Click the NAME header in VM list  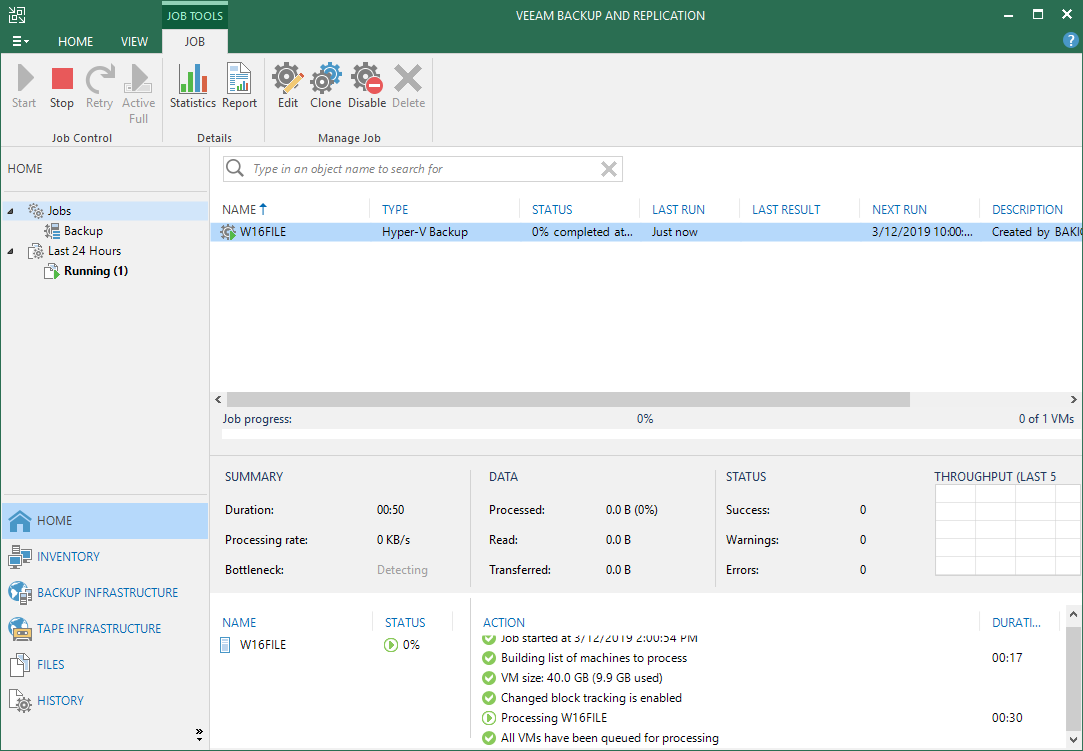point(239,622)
